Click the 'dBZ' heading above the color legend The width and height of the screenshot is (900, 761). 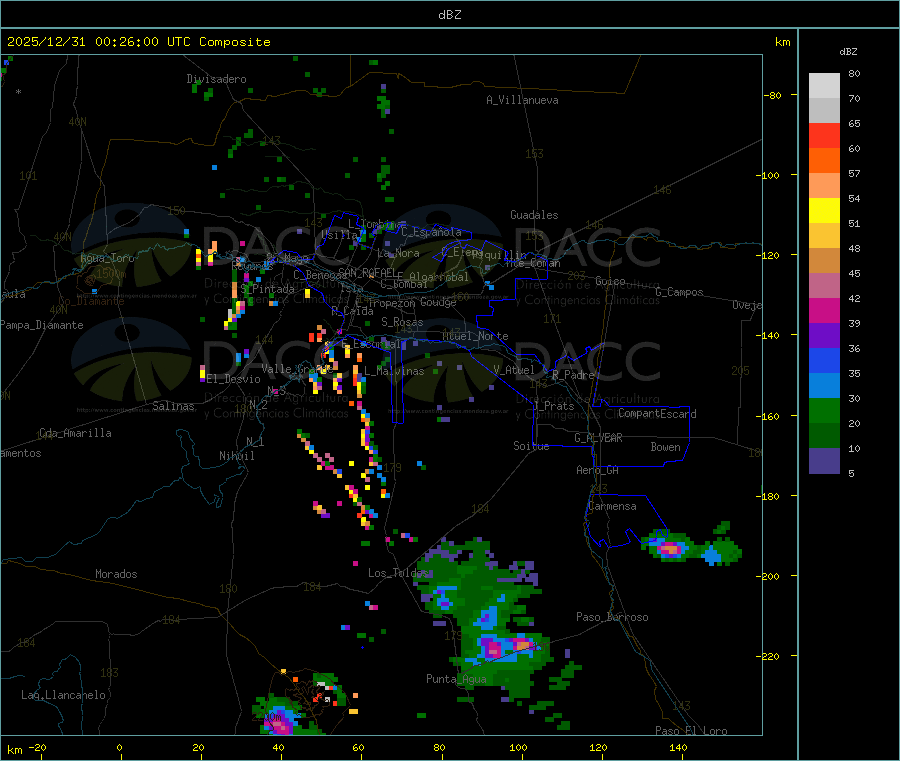pyautogui.click(x=848, y=52)
